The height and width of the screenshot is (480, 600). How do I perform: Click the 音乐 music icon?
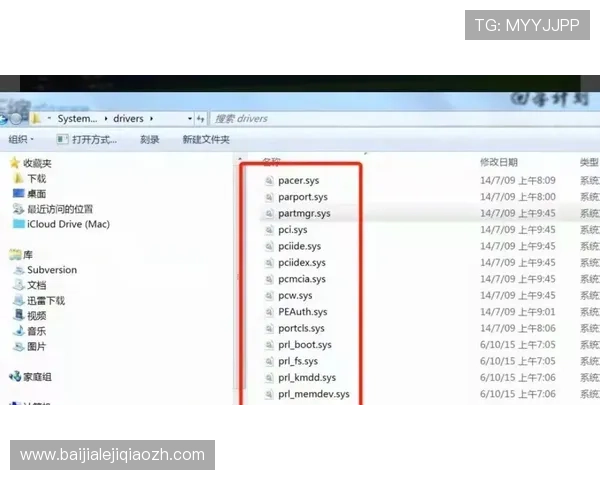click(19, 331)
